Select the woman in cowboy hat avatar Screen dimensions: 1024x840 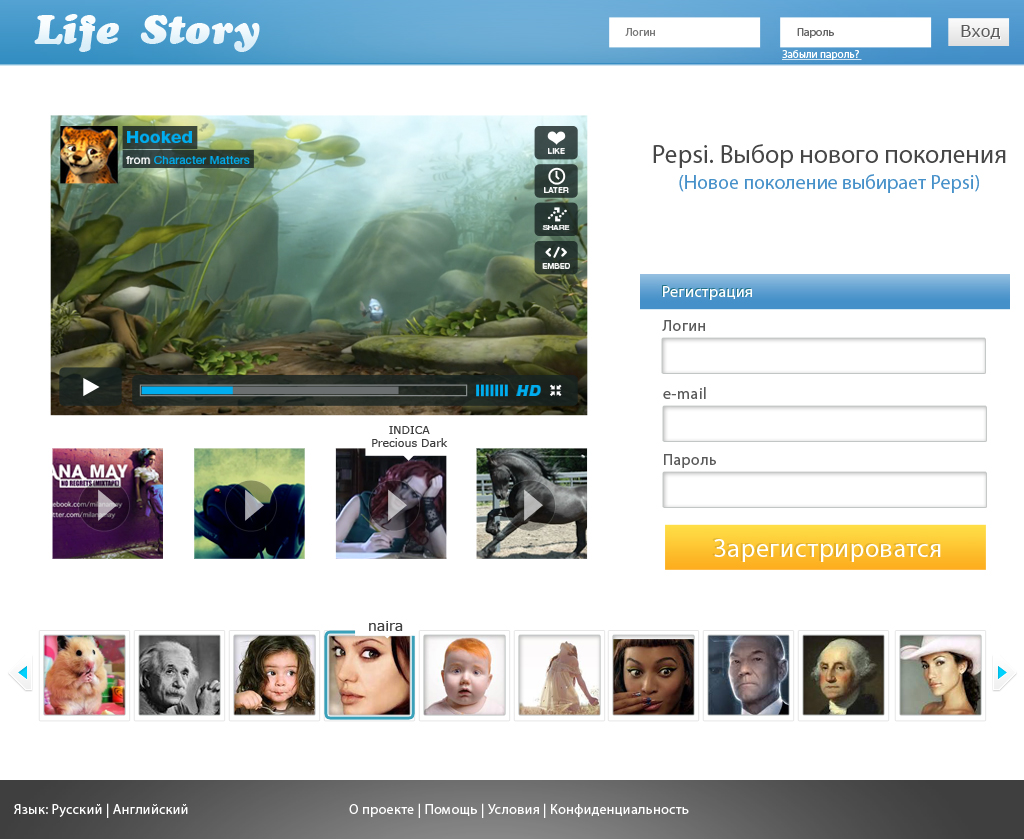tap(940, 675)
